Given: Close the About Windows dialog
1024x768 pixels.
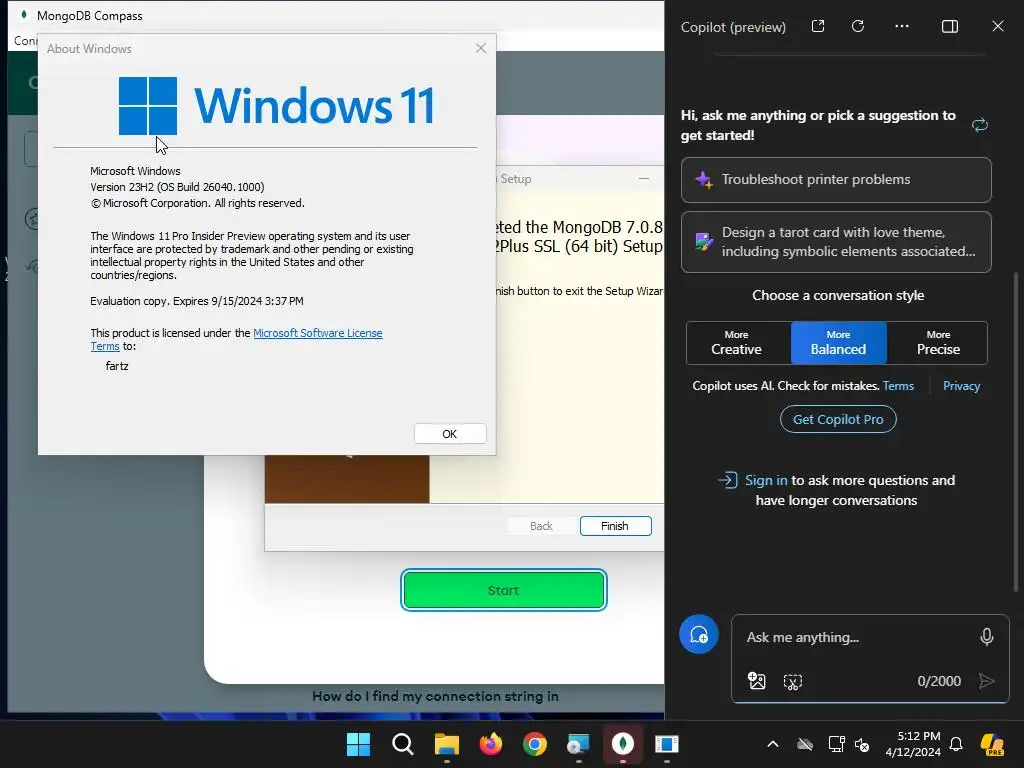Looking at the screenshot, I should [x=481, y=48].
